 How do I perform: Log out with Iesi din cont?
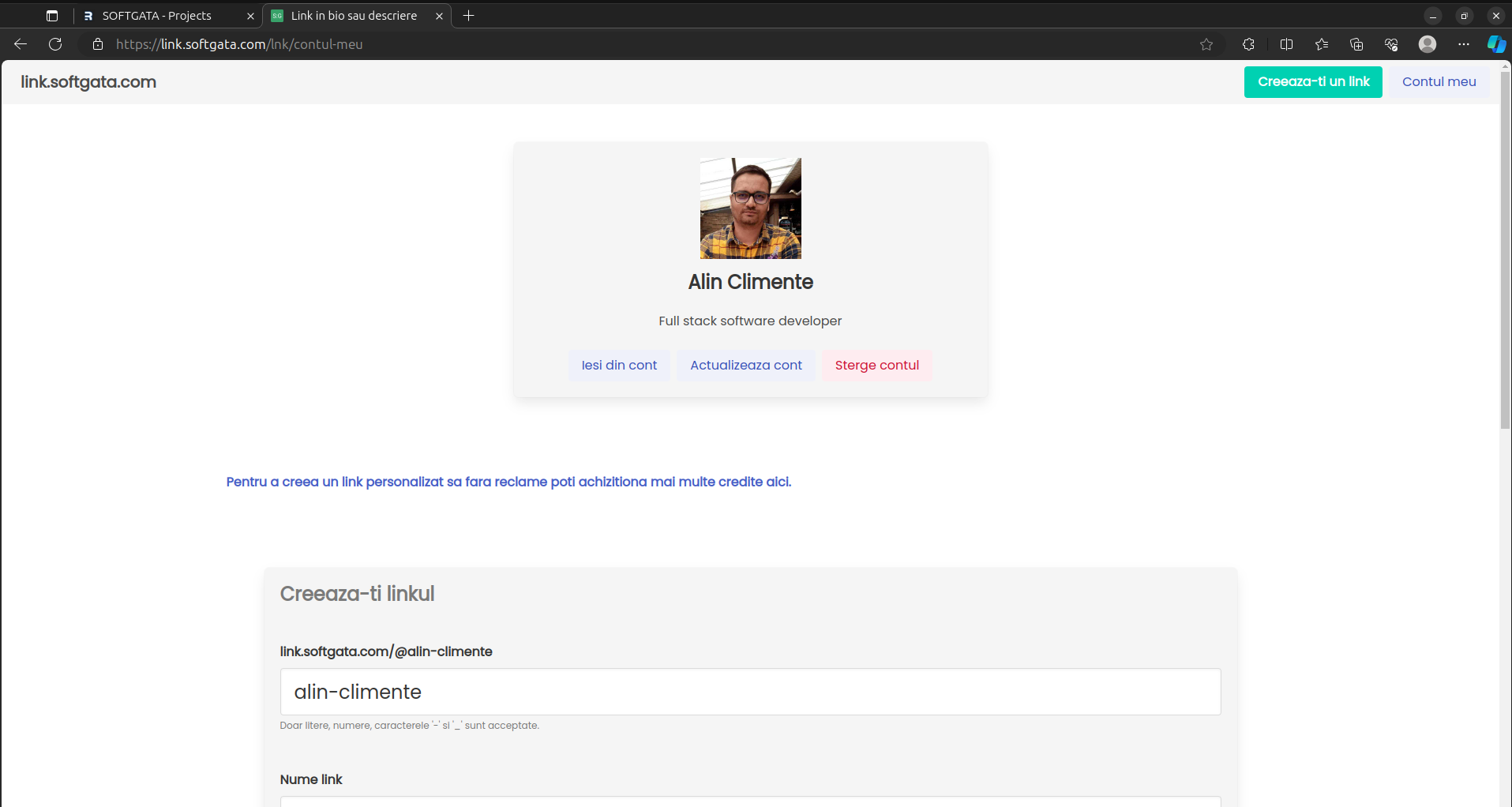619,366
